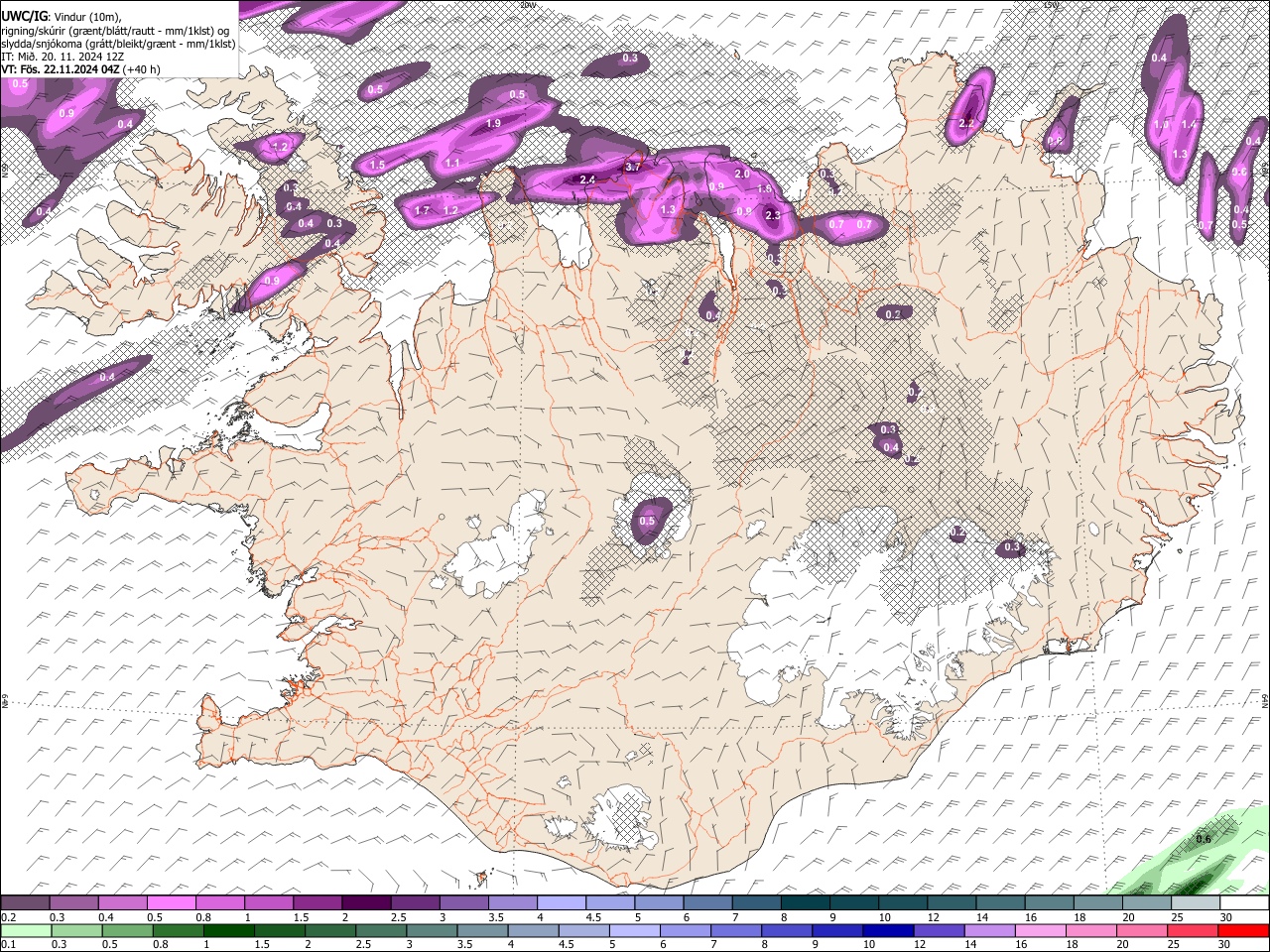Select the pink swatch labeled 16 in lower legend
Image resolution: width=1270 pixels, height=952 pixels.
(x=1041, y=930)
